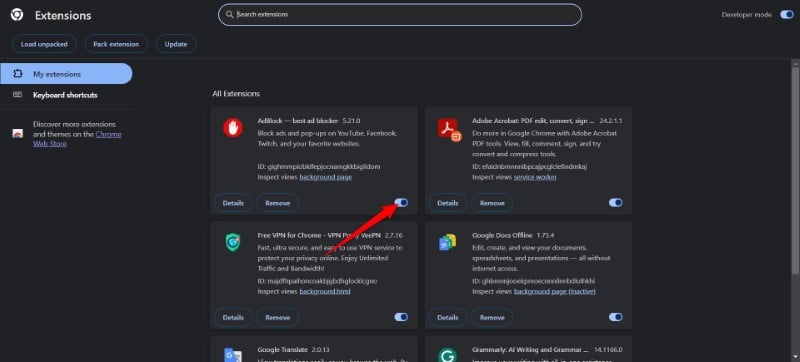
Task: Click the AdBlock version 5.21.0 text
Action: pyautogui.click(x=352, y=121)
